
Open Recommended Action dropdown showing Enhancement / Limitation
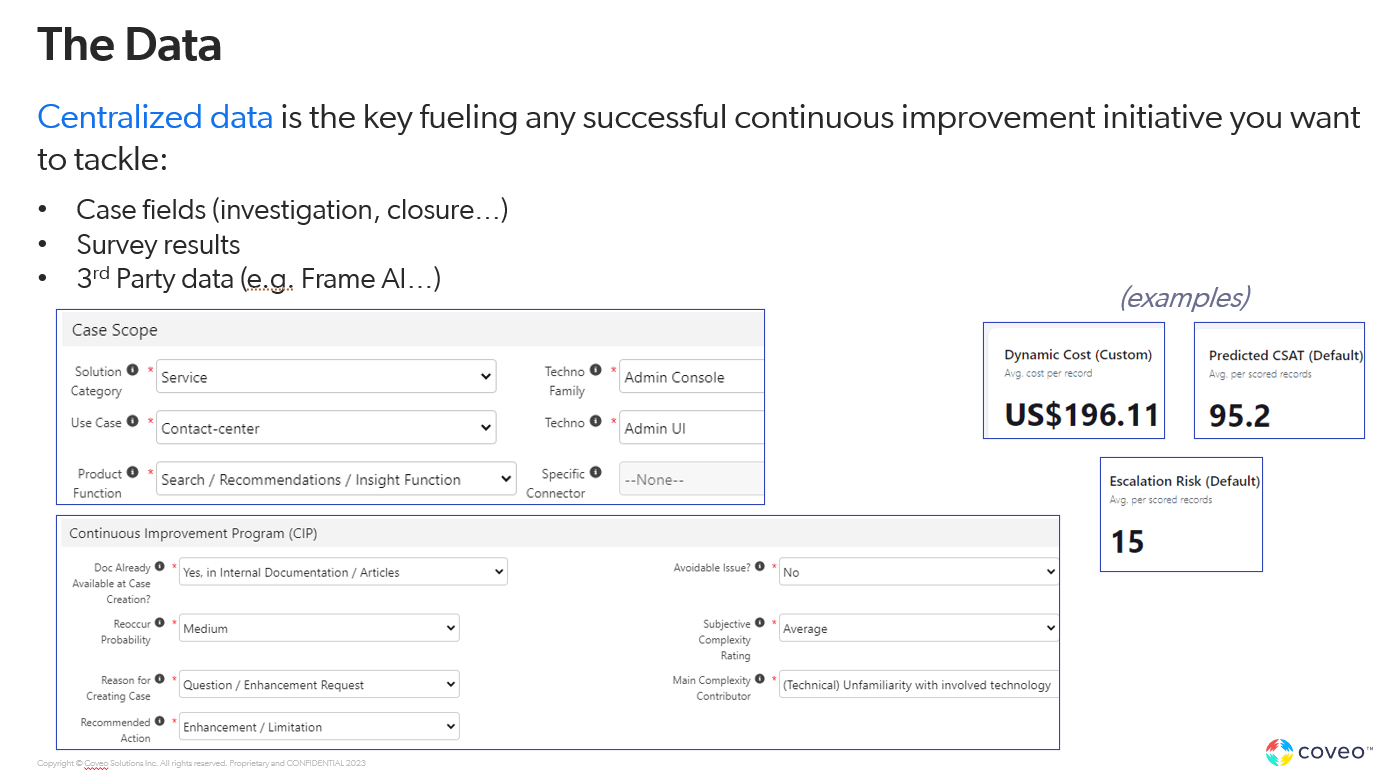[319, 727]
